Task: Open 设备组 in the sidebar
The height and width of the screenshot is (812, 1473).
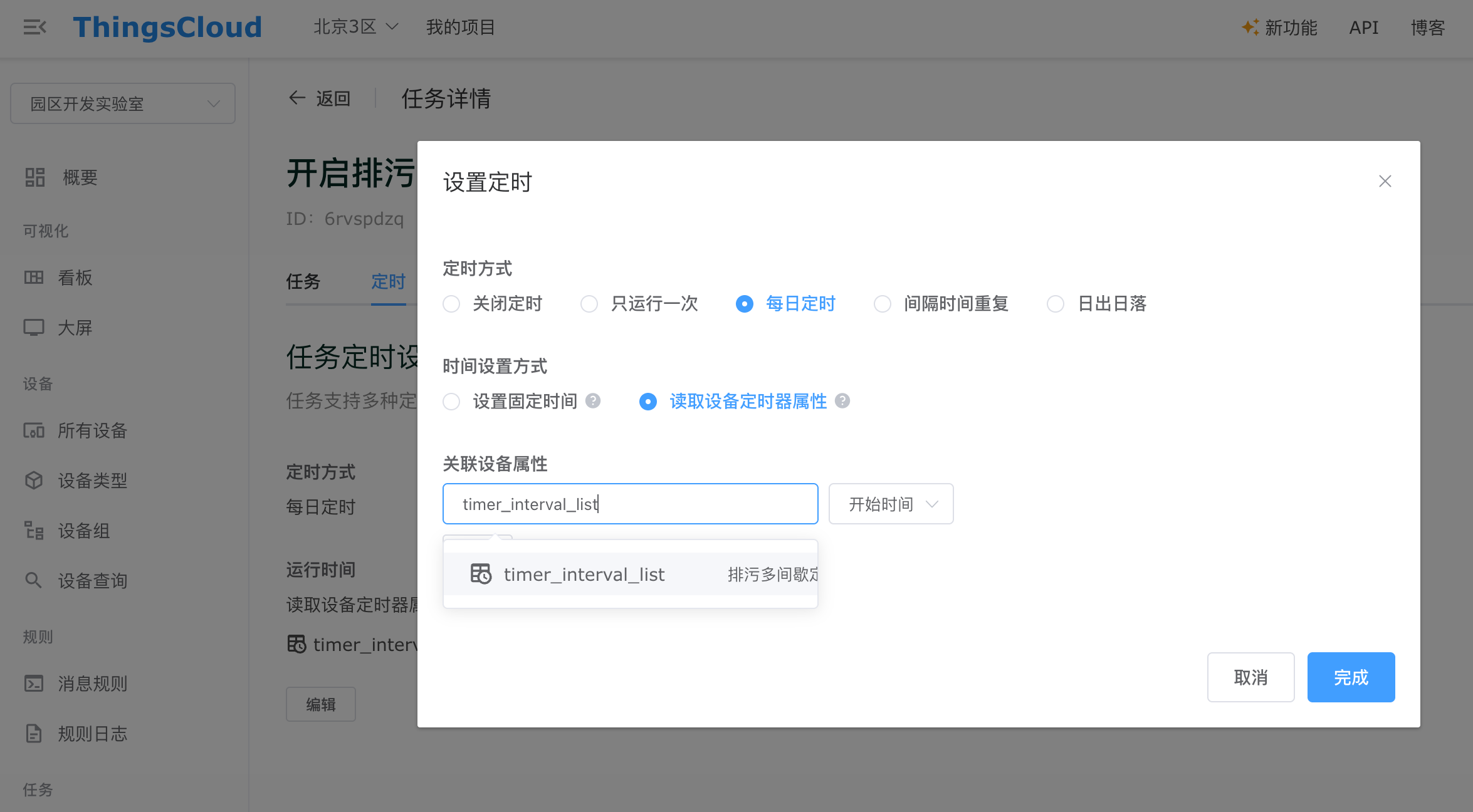Action: tap(84, 531)
